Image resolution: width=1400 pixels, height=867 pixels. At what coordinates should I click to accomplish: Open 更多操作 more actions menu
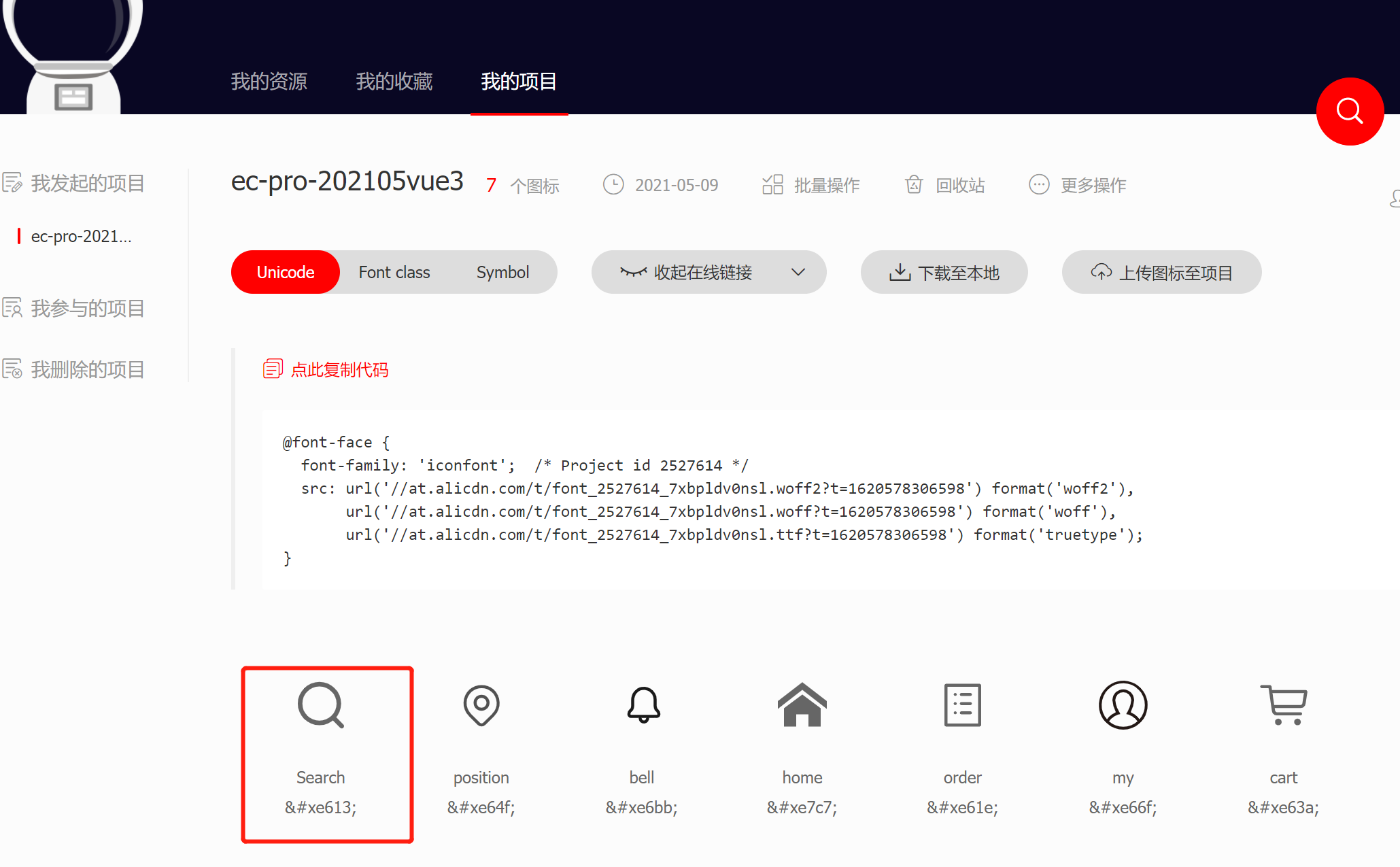(x=1078, y=185)
